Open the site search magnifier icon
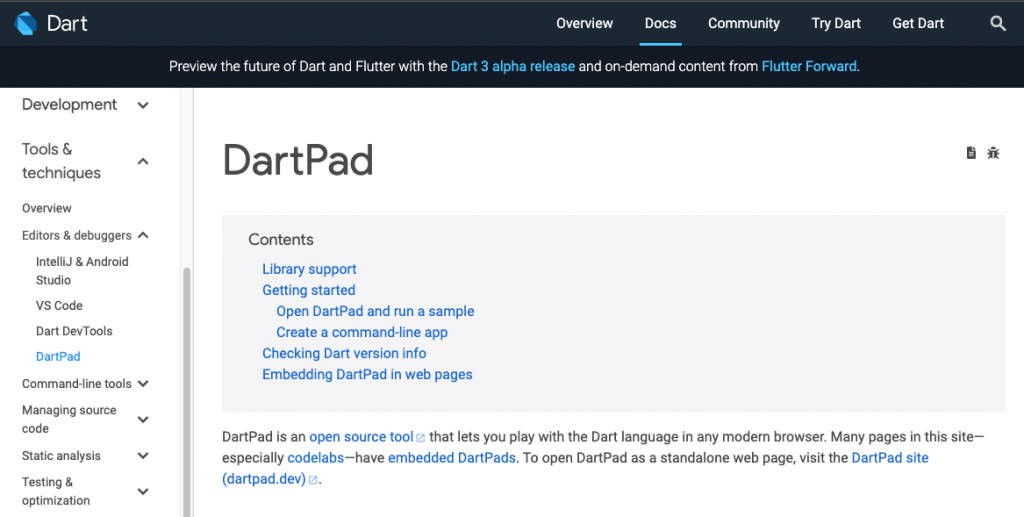1024x517 pixels. (997, 24)
